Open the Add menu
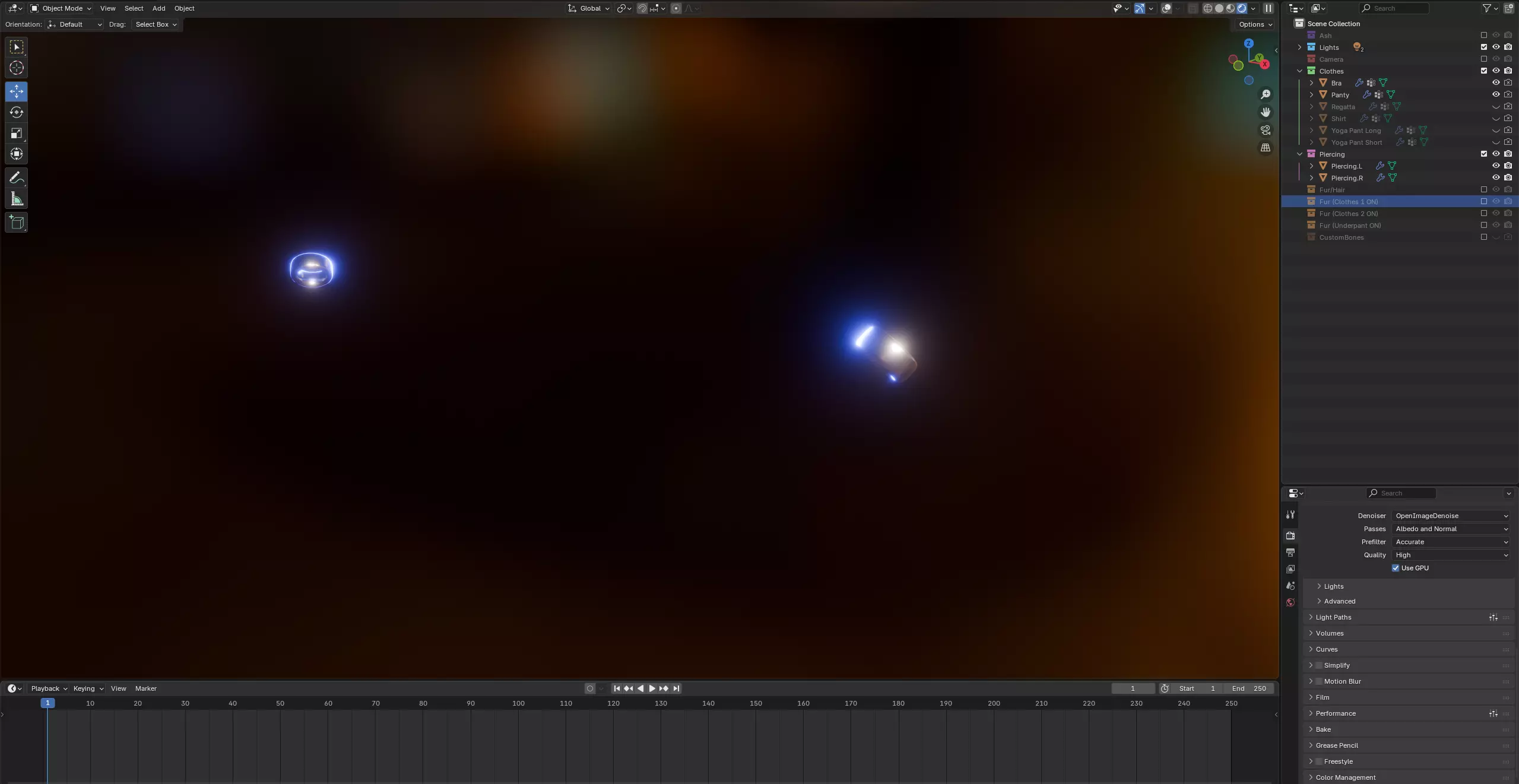Viewport: 1519px width, 784px height. [x=158, y=8]
